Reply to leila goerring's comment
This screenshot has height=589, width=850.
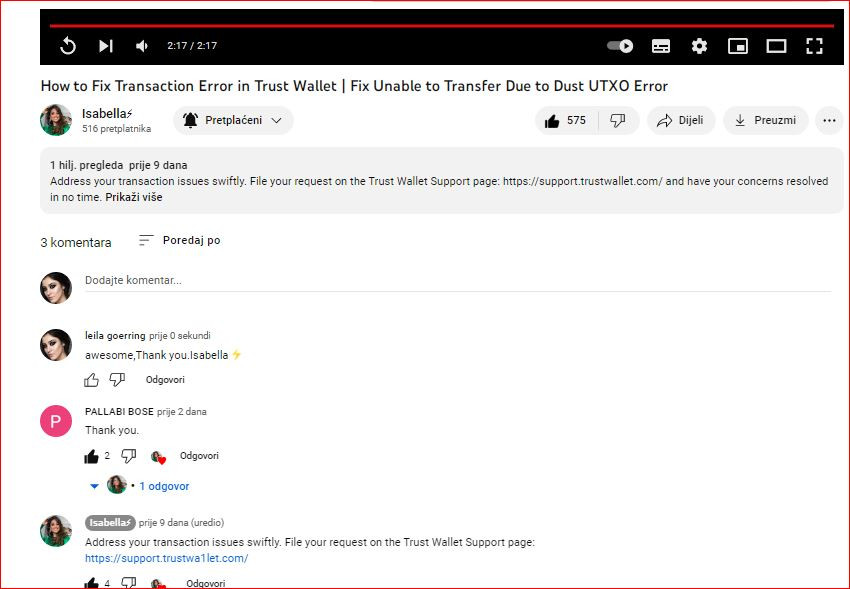(x=165, y=380)
